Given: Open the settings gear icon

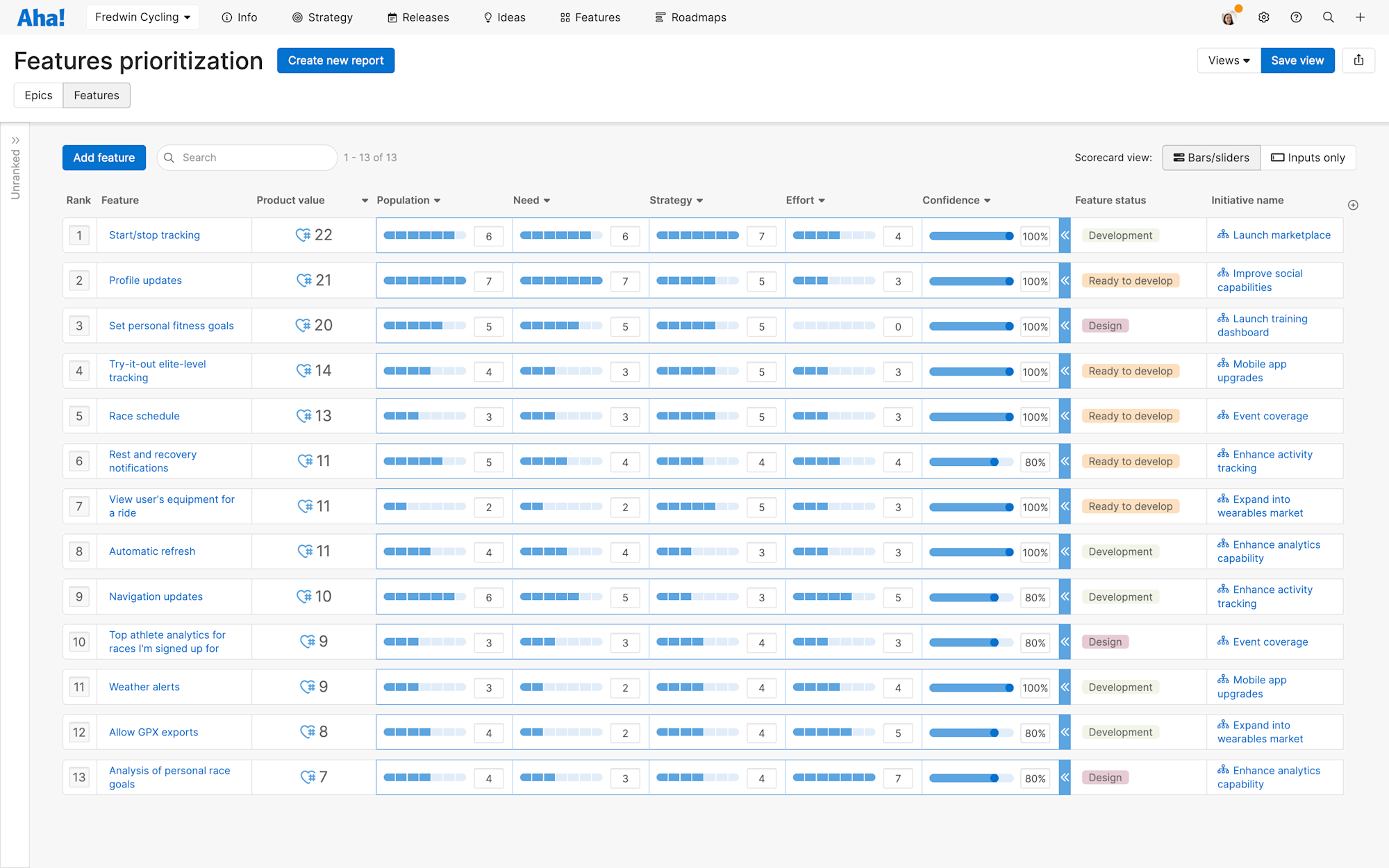Looking at the screenshot, I should (1263, 17).
